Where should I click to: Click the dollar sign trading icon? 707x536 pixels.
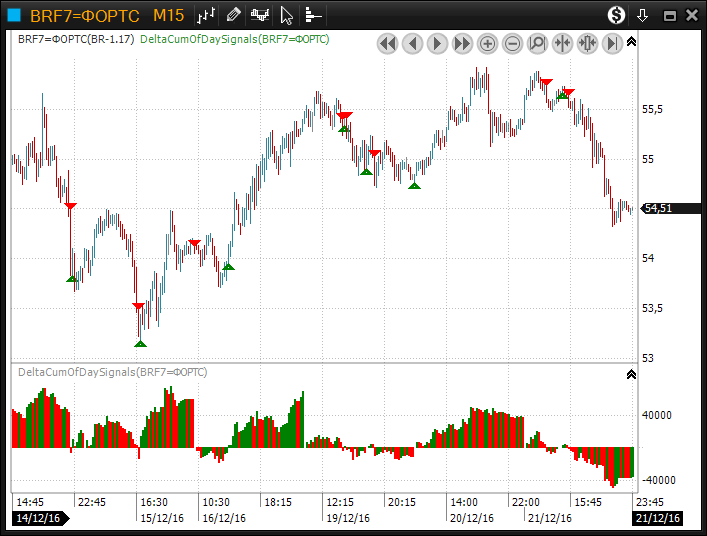[617, 16]
